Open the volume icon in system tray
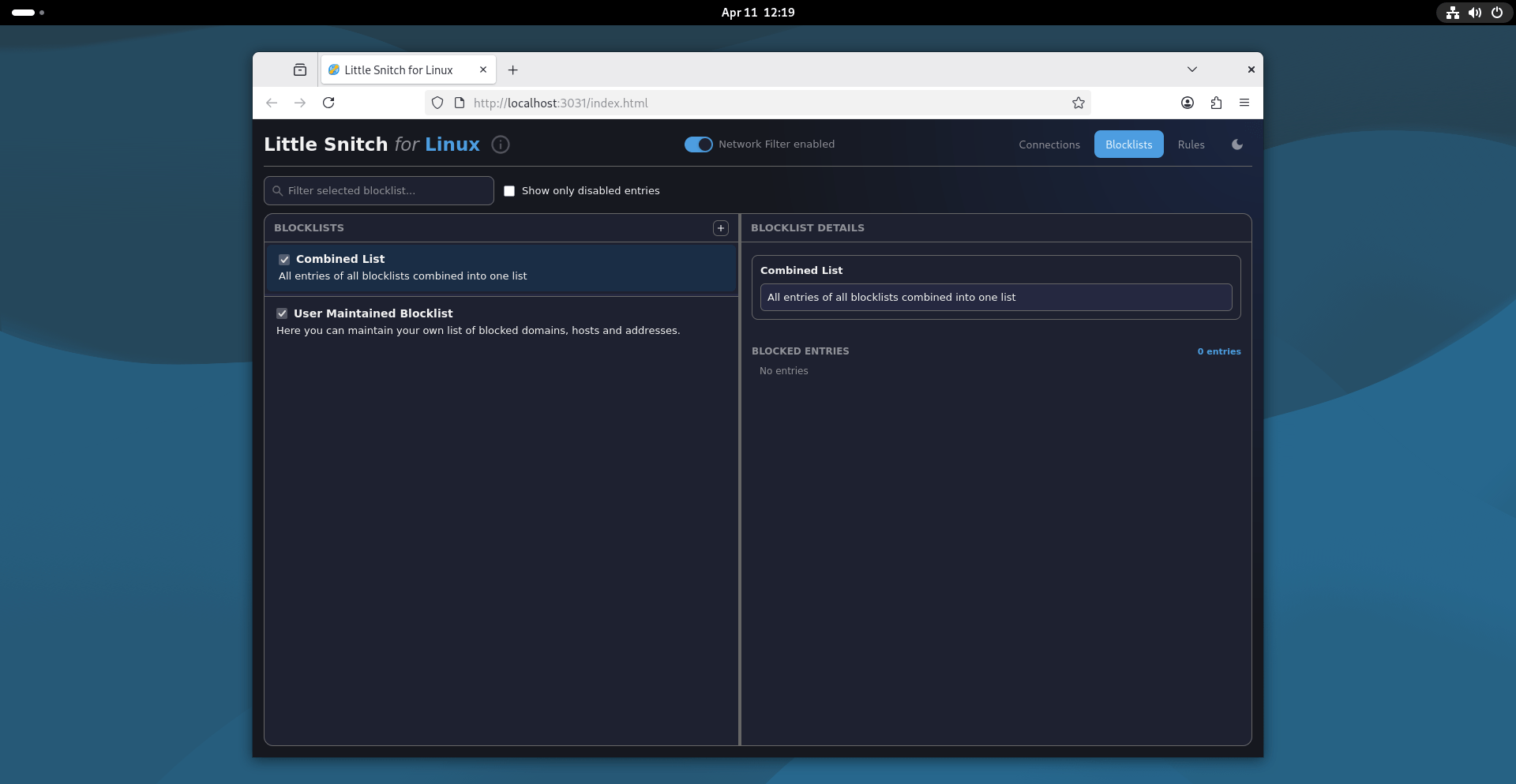 pos(1475,13)
